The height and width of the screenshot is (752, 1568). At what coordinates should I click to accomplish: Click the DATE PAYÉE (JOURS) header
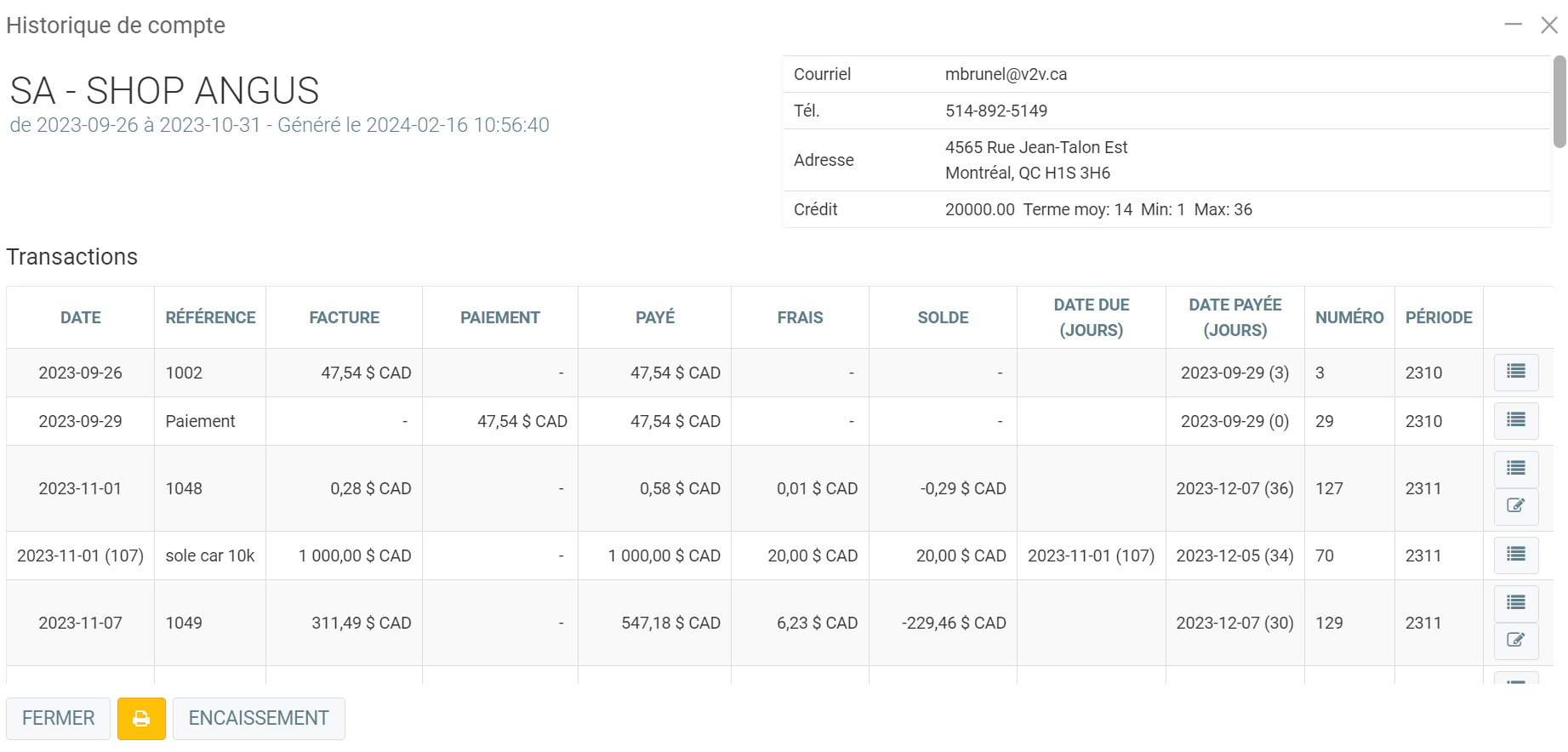click(1234, 317)
